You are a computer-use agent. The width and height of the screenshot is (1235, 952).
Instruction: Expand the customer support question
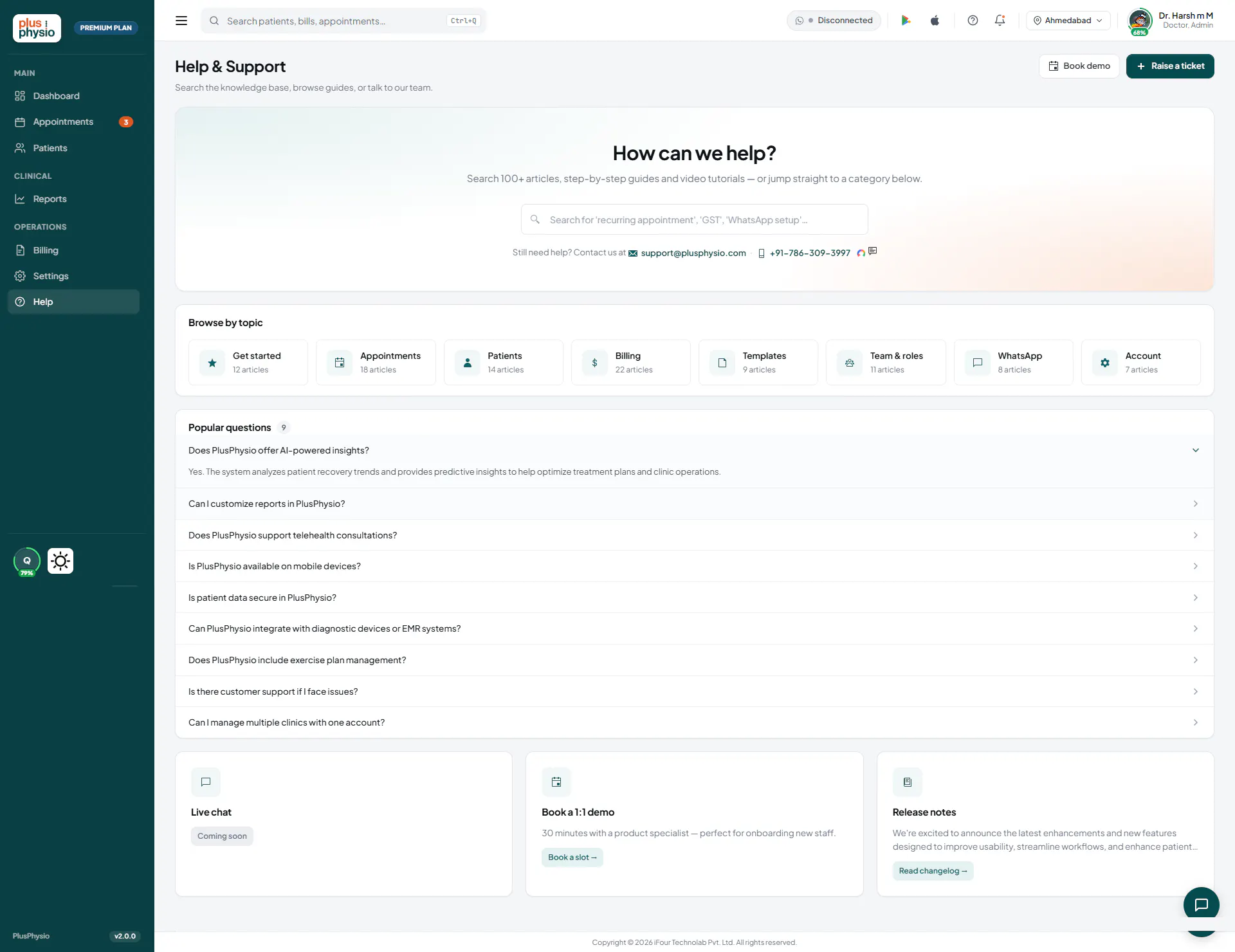(x=695, y=691)
